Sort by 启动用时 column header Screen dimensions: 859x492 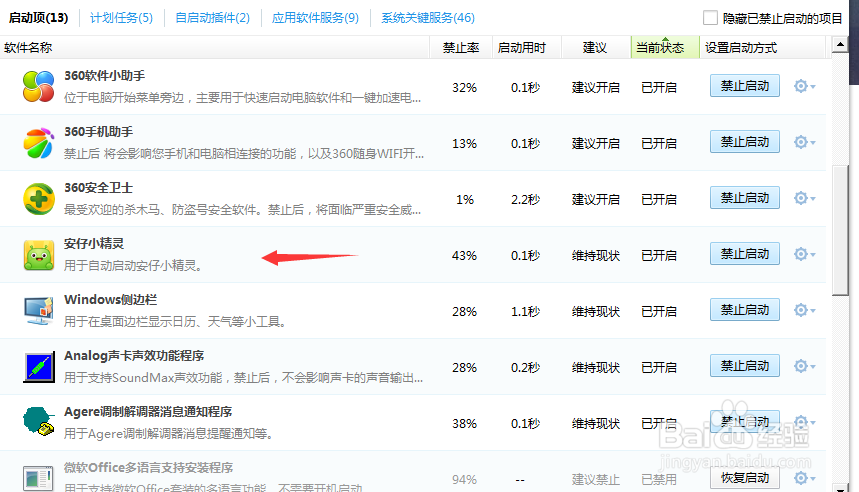tap(527, 48)
